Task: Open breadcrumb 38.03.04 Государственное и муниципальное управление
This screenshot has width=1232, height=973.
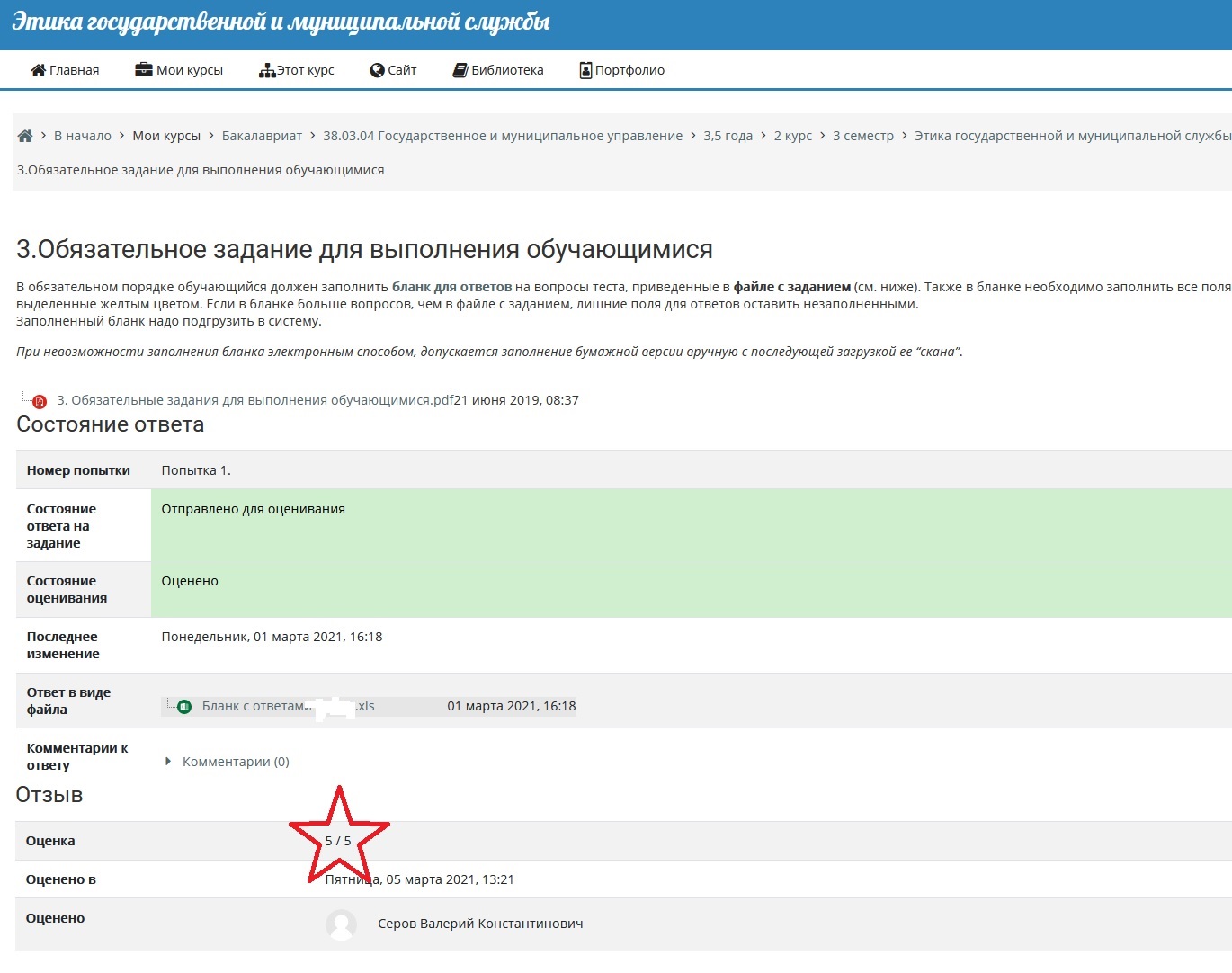Action: point(503,136)
